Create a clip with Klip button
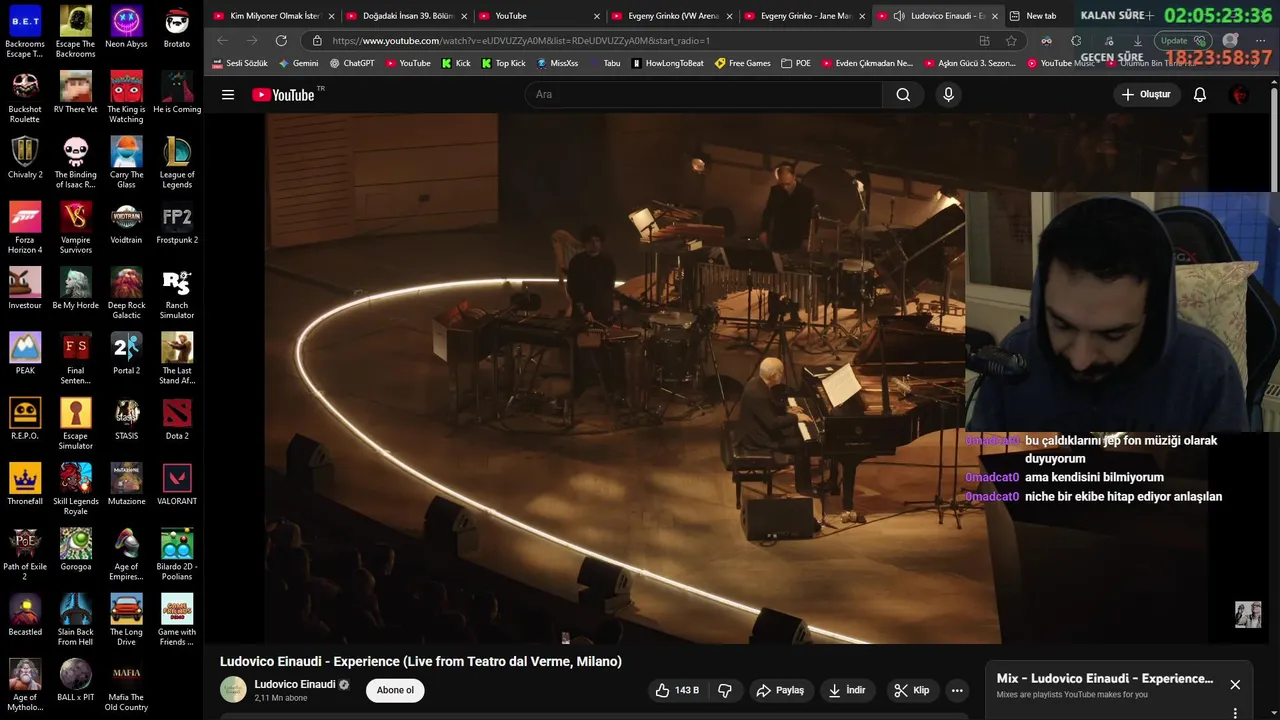The height and width of the screenshot is (720, 1280). click(x=911, y=690)
